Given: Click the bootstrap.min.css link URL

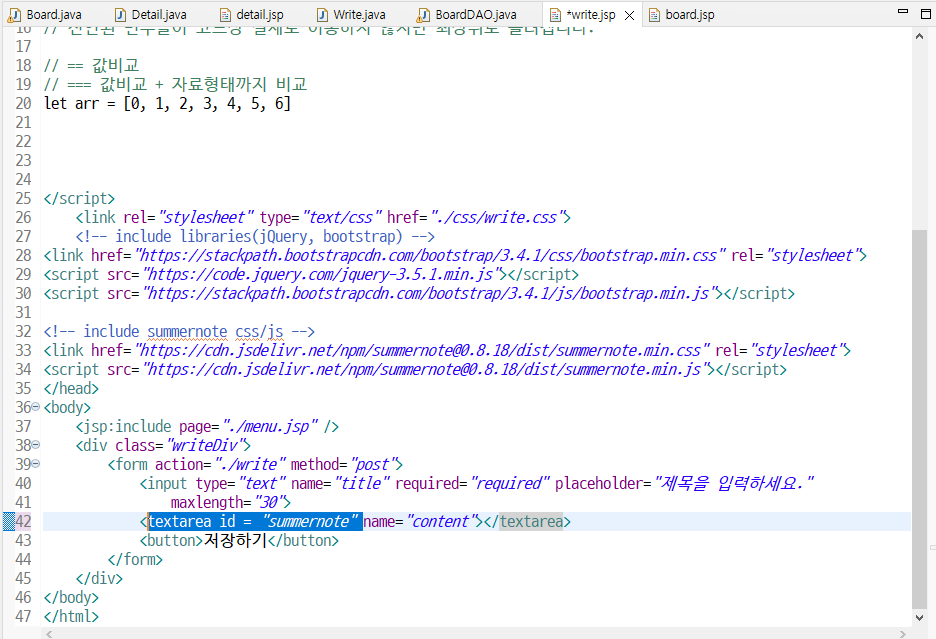Looking at the screenshot, I should click(430, 255).
